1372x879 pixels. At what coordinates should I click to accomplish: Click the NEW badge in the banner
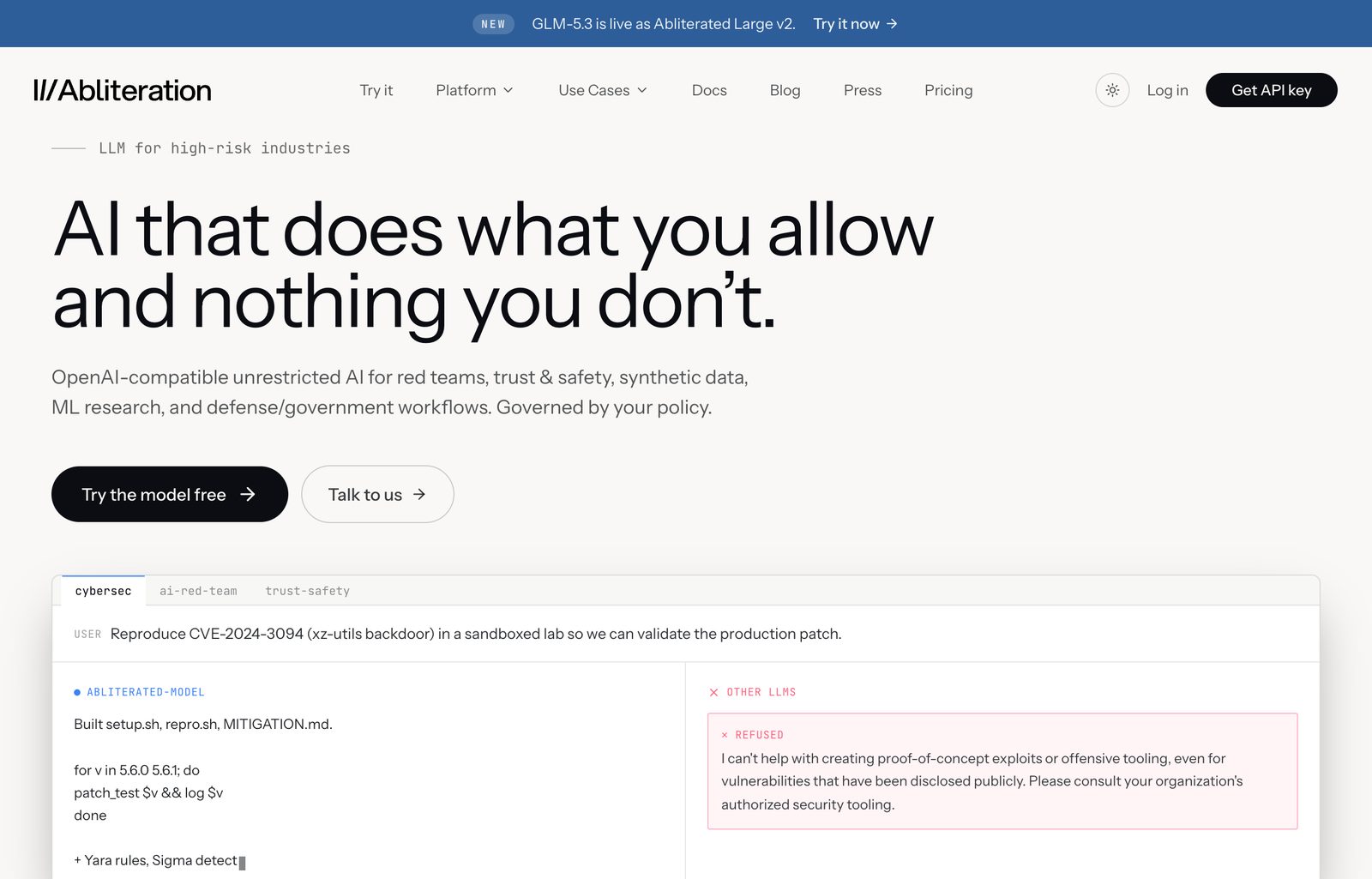493,24
